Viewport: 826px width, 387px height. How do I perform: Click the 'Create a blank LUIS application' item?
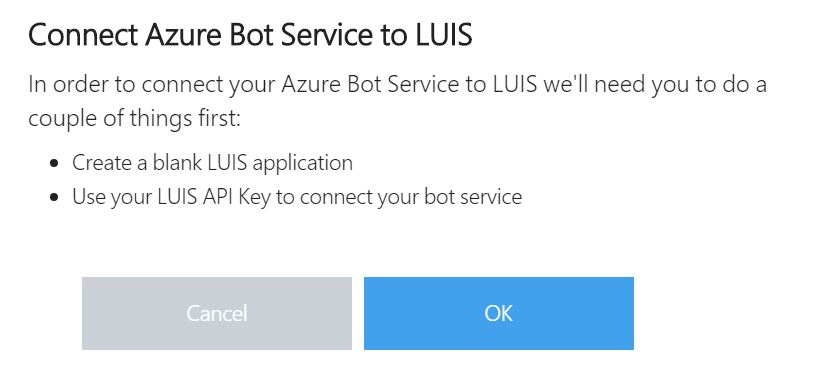coord(212,163)
